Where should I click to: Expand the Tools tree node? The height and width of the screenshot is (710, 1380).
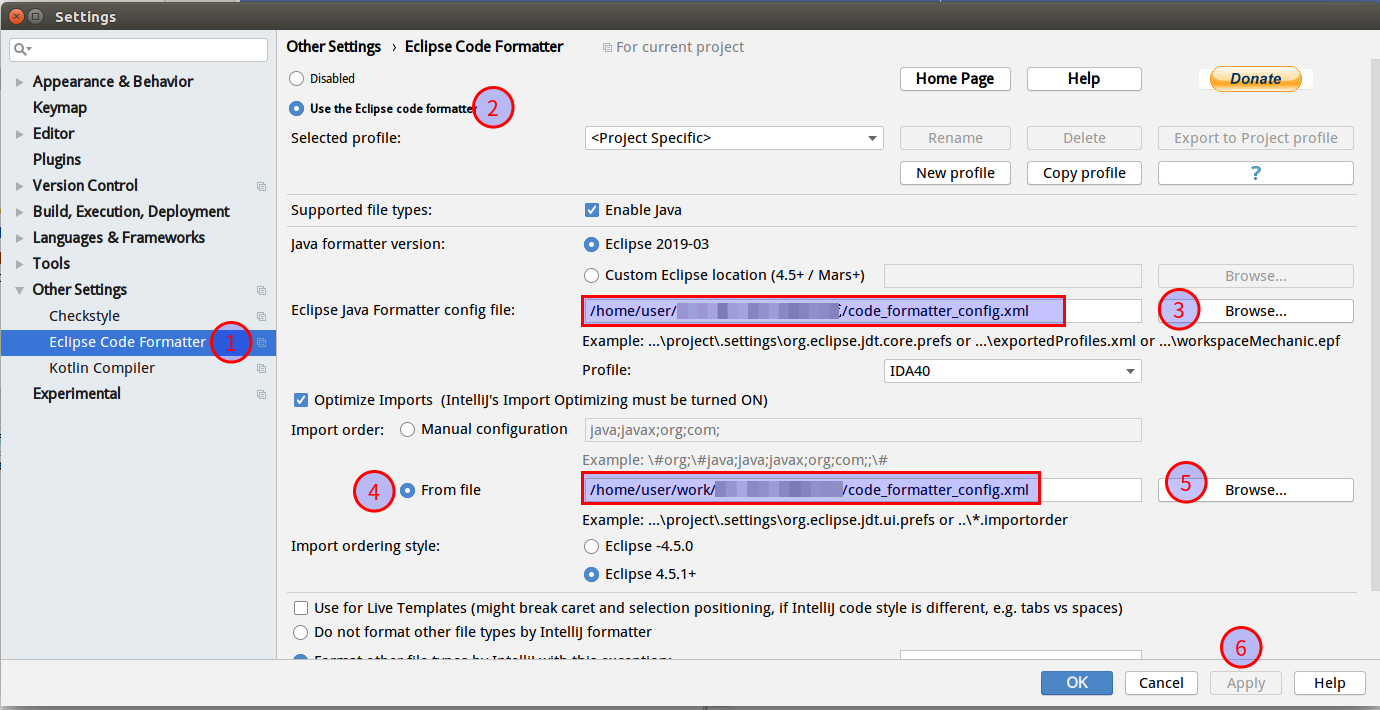tap(19, 264)
